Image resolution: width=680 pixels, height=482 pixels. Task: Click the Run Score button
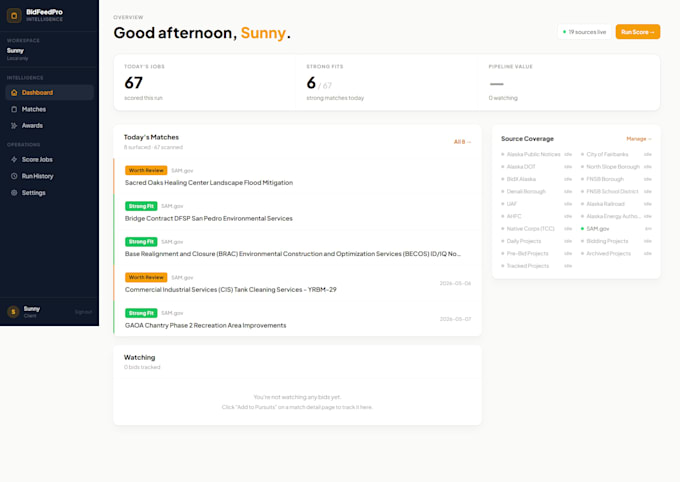tap(638, 32)
